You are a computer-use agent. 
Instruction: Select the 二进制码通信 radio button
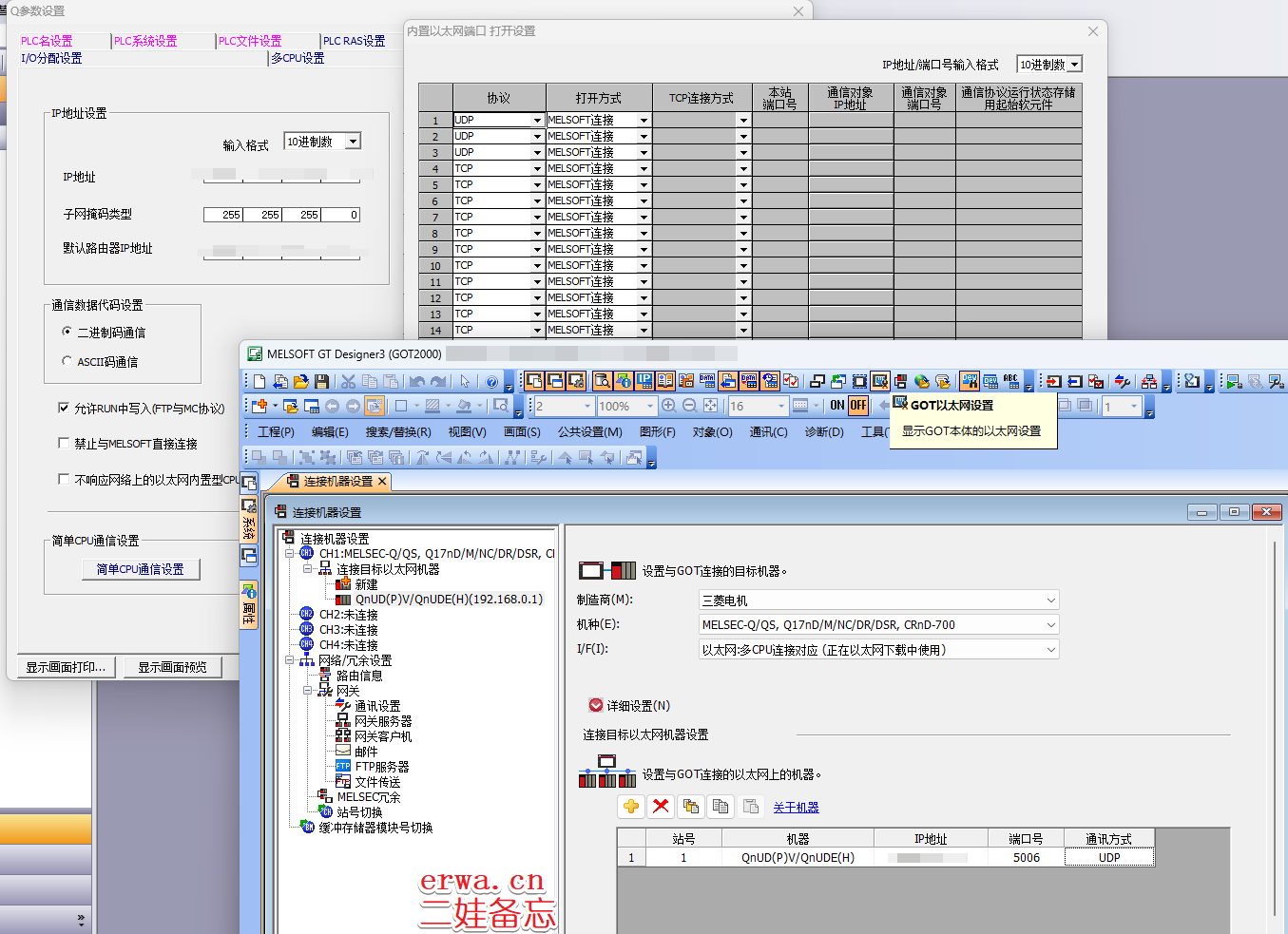pyautogui.click(x=67, y=332)
